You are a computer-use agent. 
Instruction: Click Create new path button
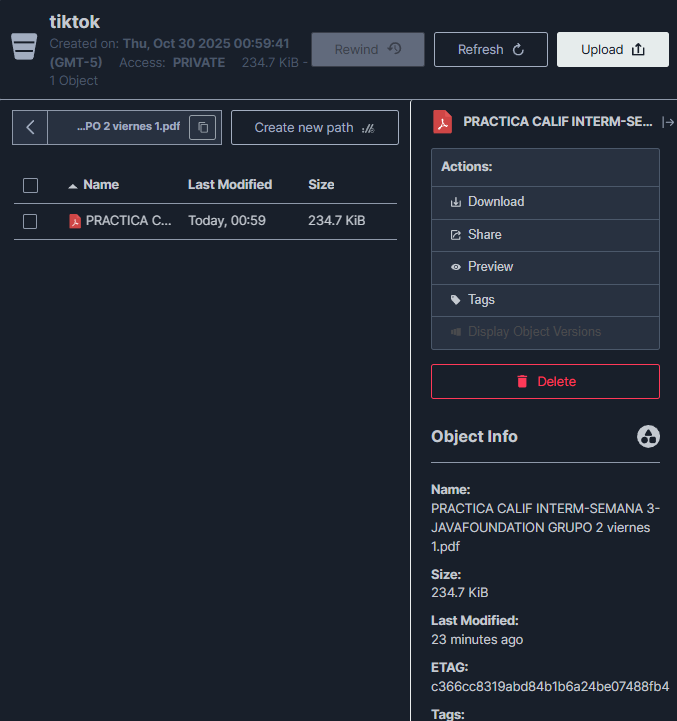click(314, 128)
